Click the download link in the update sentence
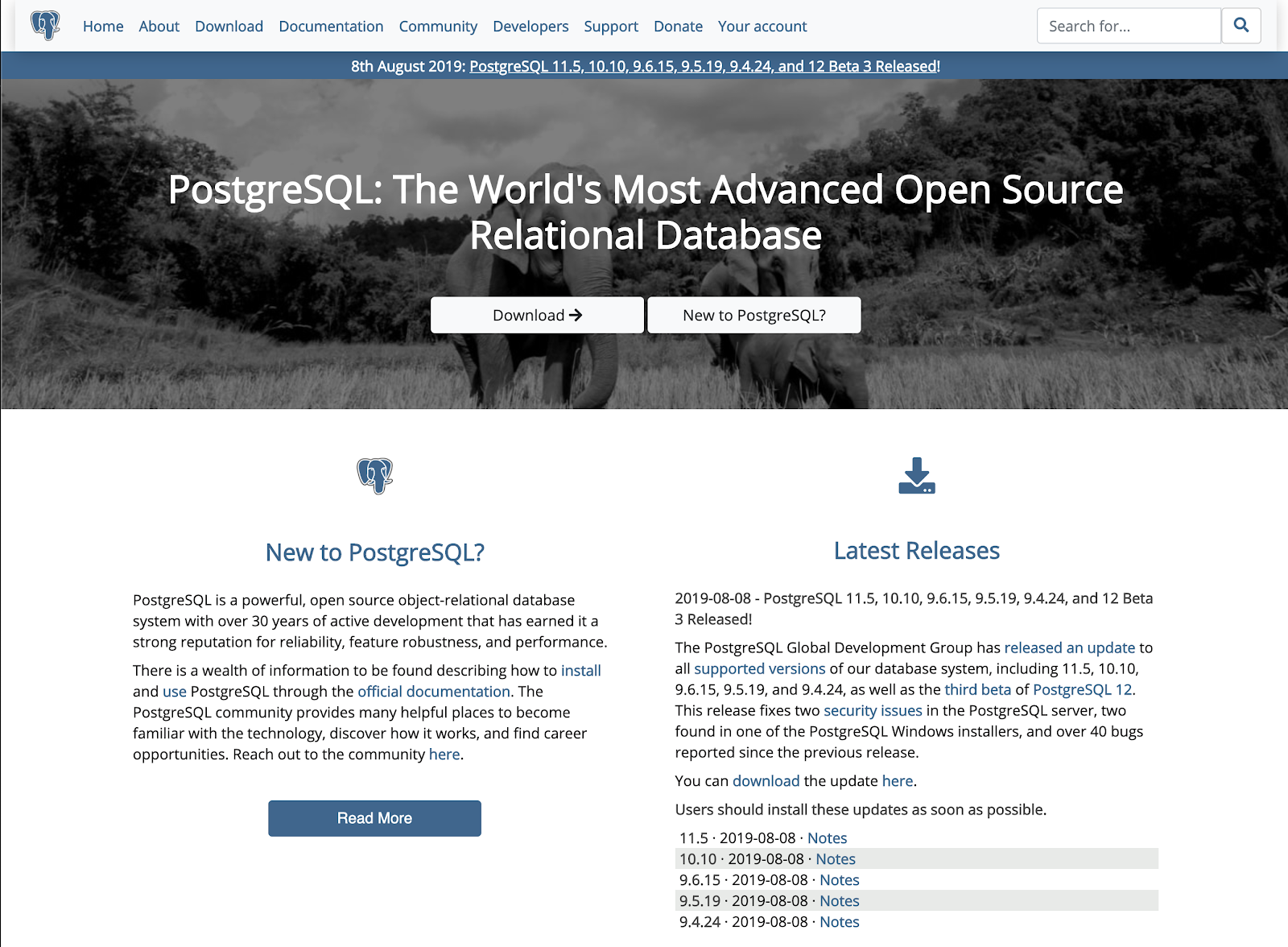1288x947 pixels. (x=766, y=780)
